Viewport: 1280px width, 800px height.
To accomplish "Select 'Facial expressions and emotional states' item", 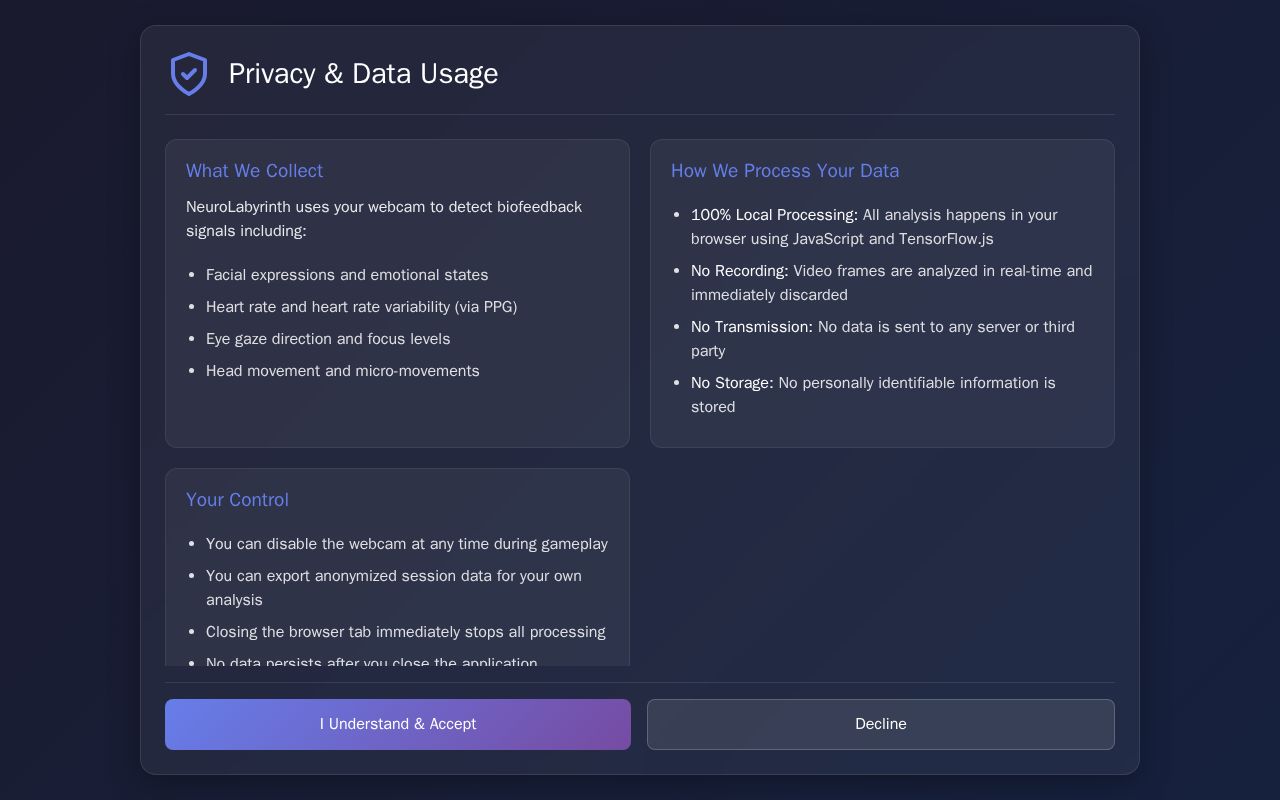I will coord(347,275).
